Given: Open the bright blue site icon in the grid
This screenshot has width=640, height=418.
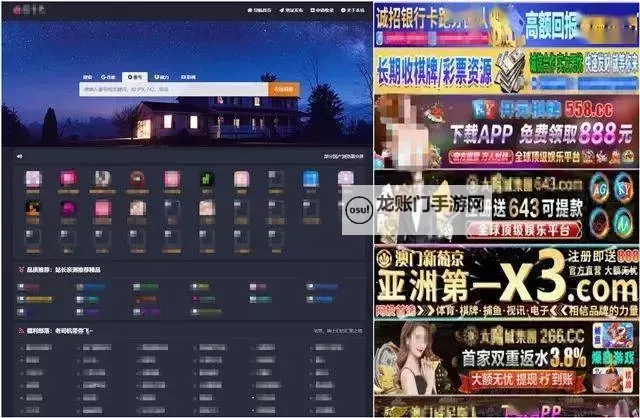Looking at the screenshot, I should coord(311,179).
